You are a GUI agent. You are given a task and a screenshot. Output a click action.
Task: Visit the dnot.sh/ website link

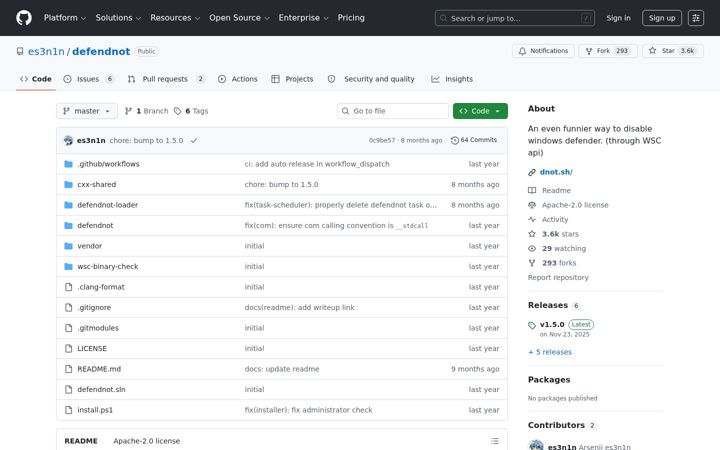click(556, 172)
